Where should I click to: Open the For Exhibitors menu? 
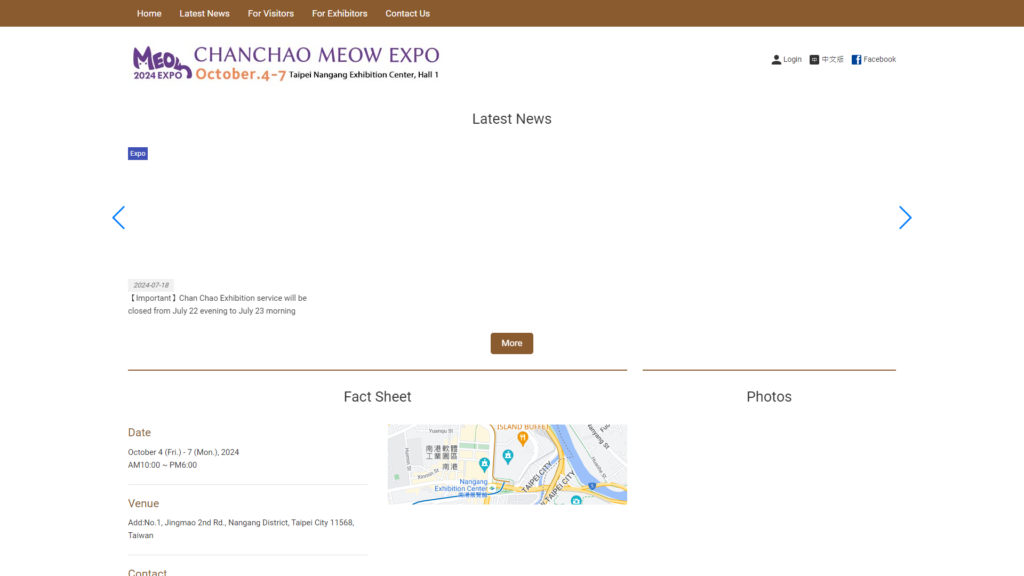pyautogui.click(x=340, y=13)
